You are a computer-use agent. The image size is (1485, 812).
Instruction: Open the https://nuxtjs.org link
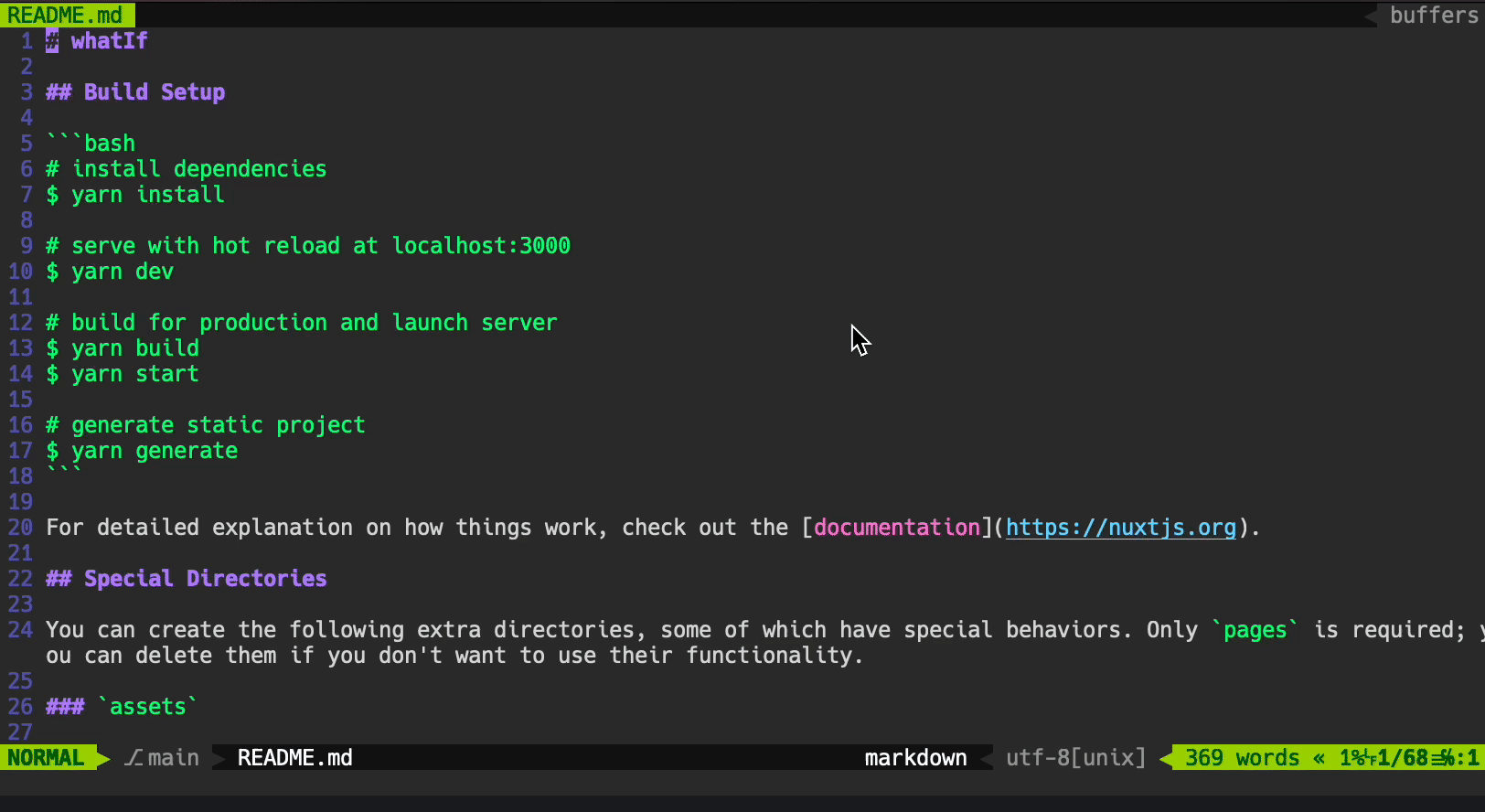coord(1121,528)
